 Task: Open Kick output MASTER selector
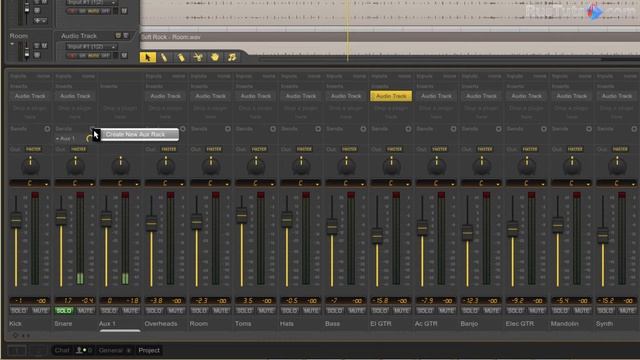click(x=33, y=149)
